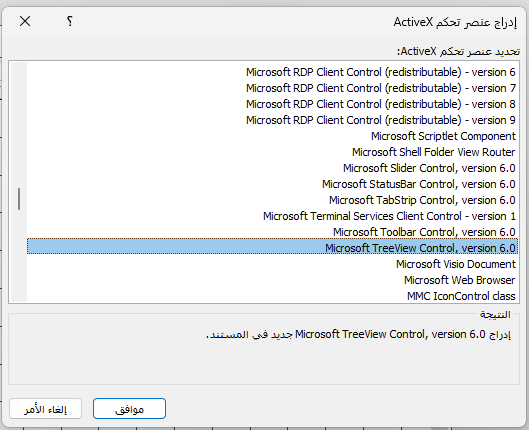Click the list's vertical scrollbar thumb
Viewport: 529px width, 430px height.
19,199
